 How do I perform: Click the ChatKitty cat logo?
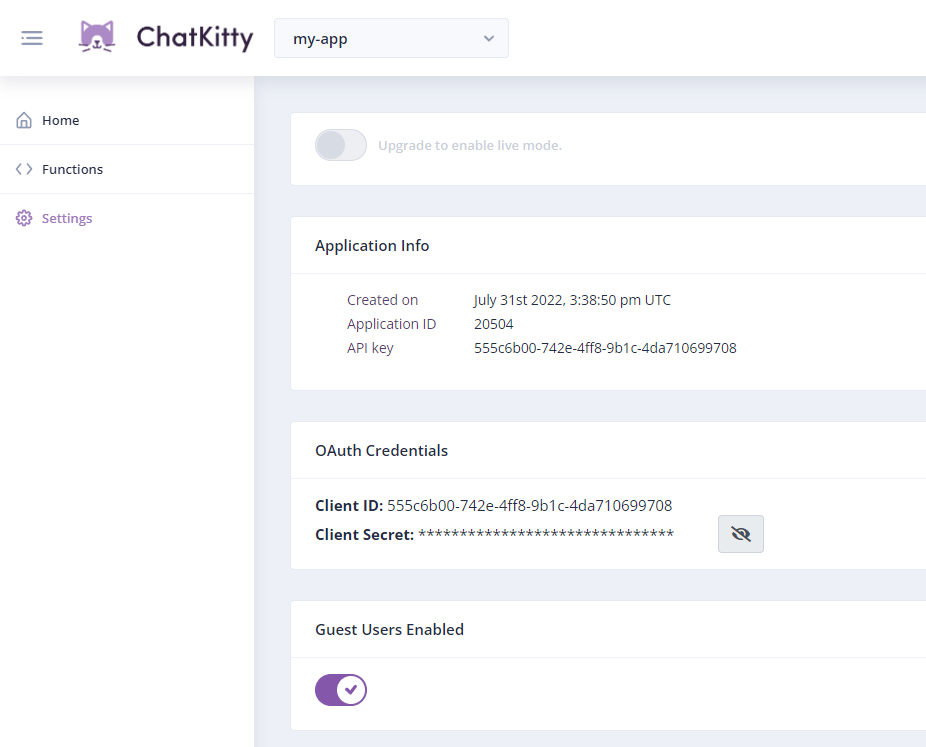tap(97, 37)
